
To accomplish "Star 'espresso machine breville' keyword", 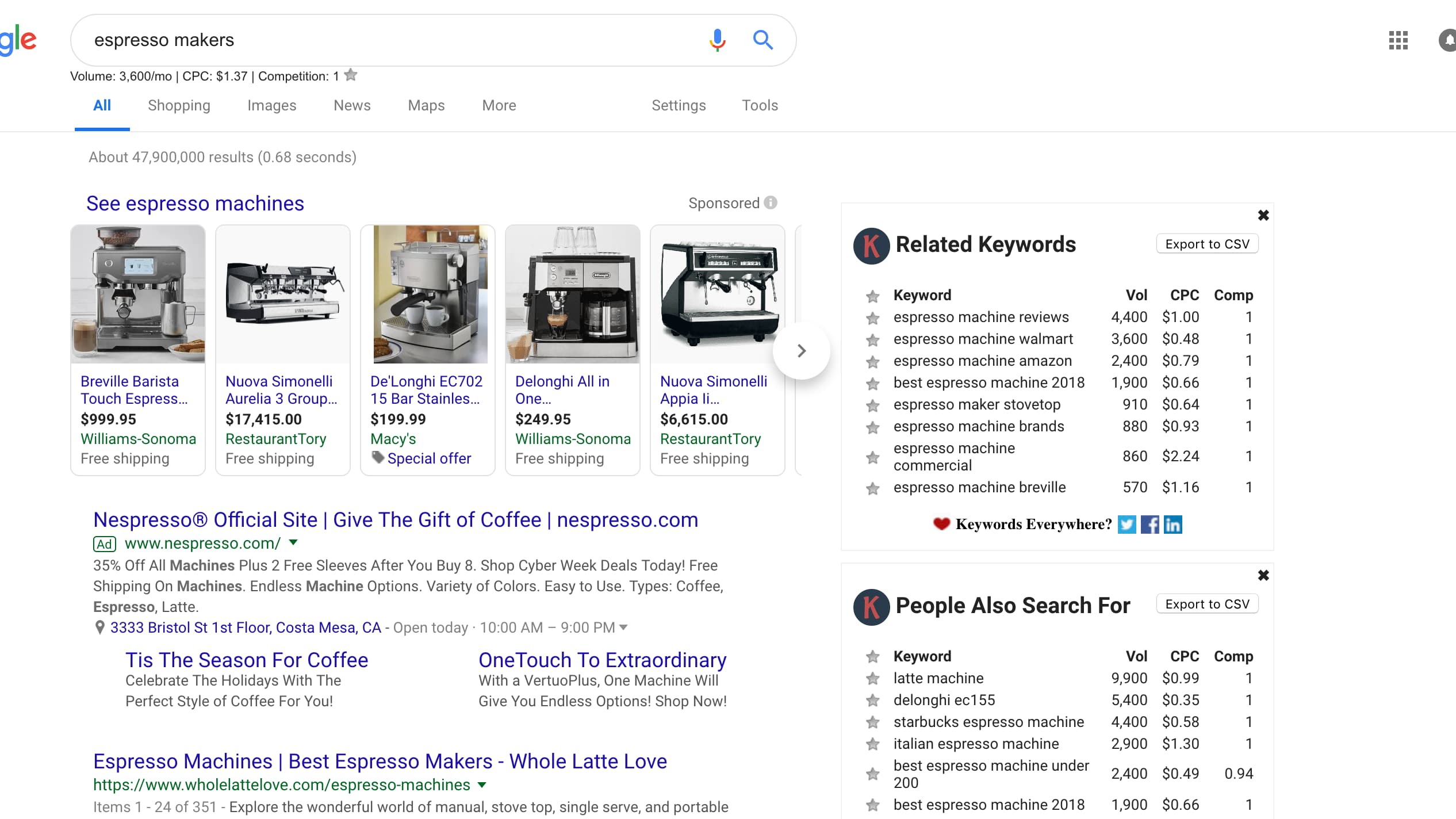I will click(x=872, y=488).
